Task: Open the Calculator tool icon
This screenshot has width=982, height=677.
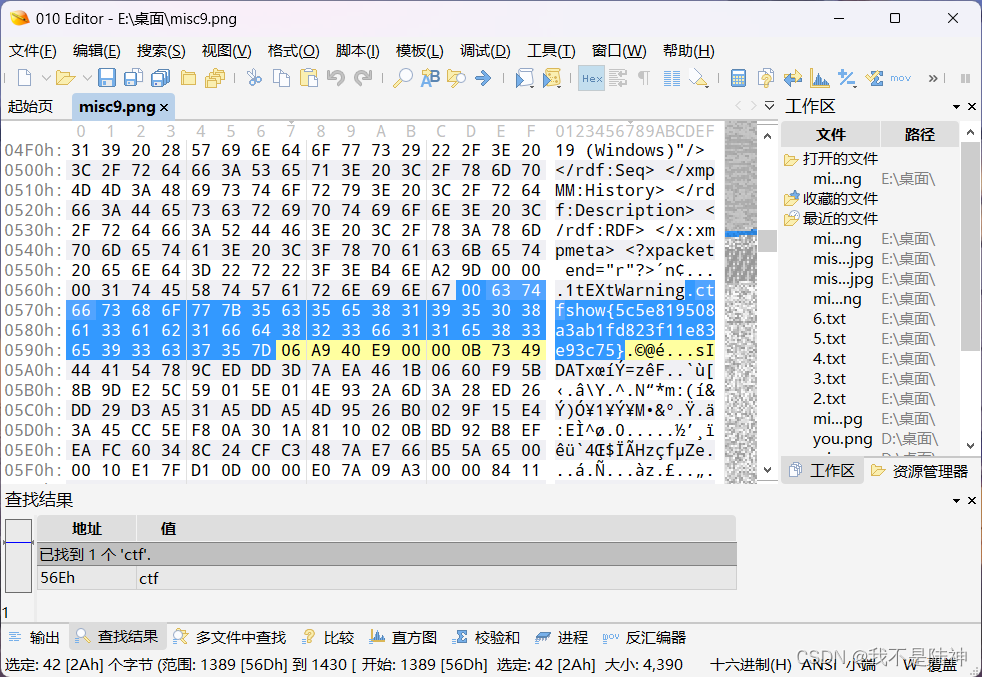Action: (738, 78)
